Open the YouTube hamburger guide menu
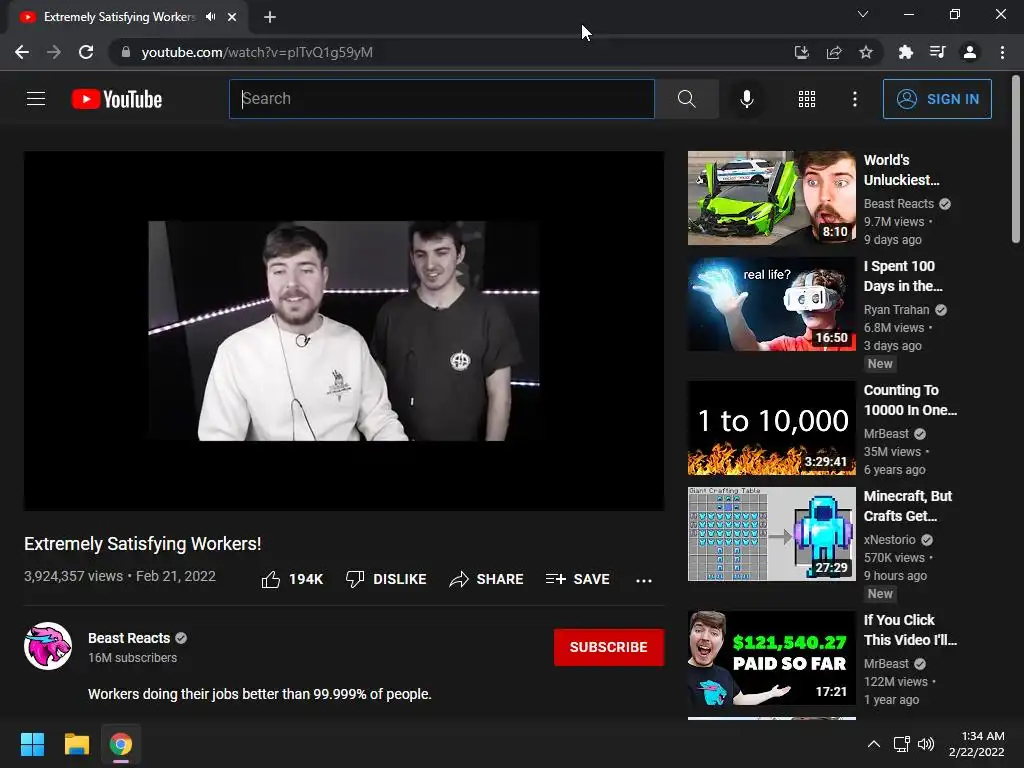Viewport: 1024px width, 768px height. (36, 99)
